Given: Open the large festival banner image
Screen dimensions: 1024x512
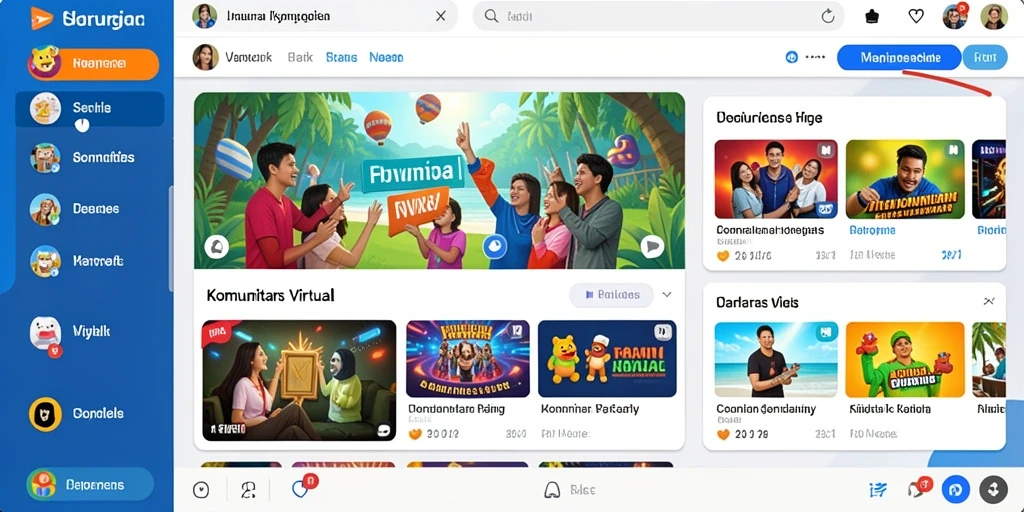Looking at the screenshot, I should tap(440, 180).
